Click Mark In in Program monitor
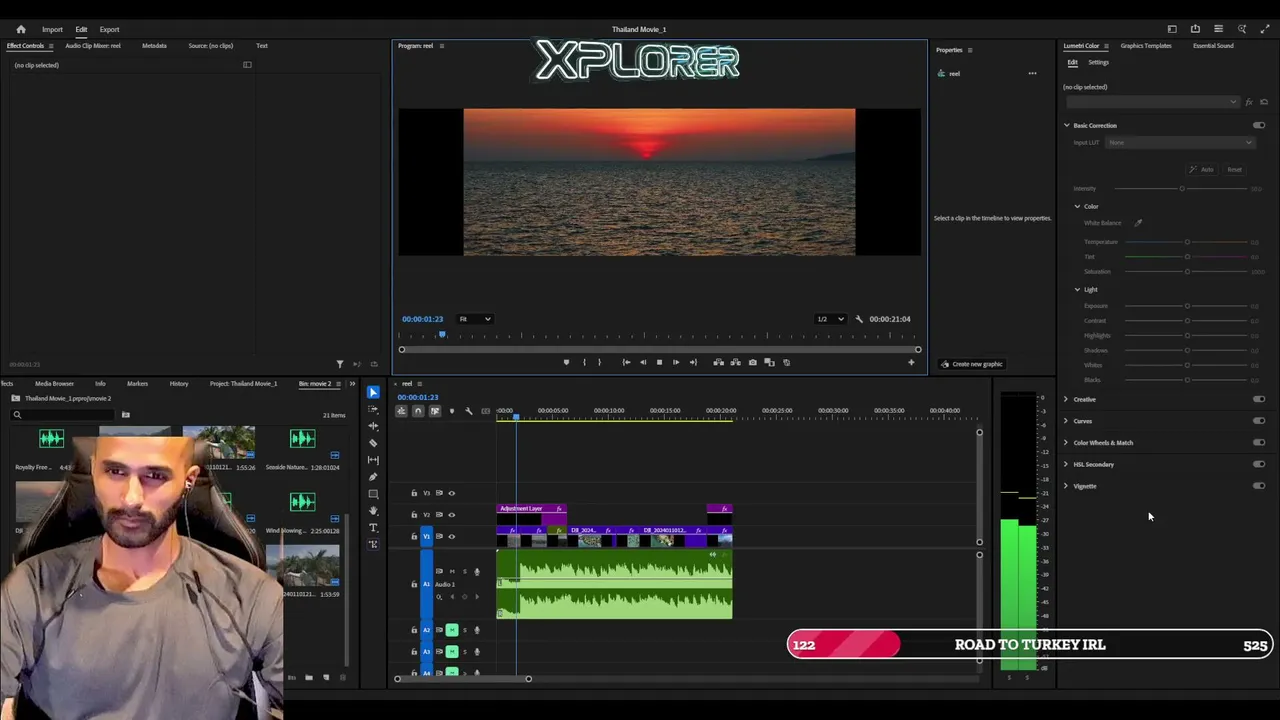The width and height of the screenshot is (1280, 720). [584, 362]
